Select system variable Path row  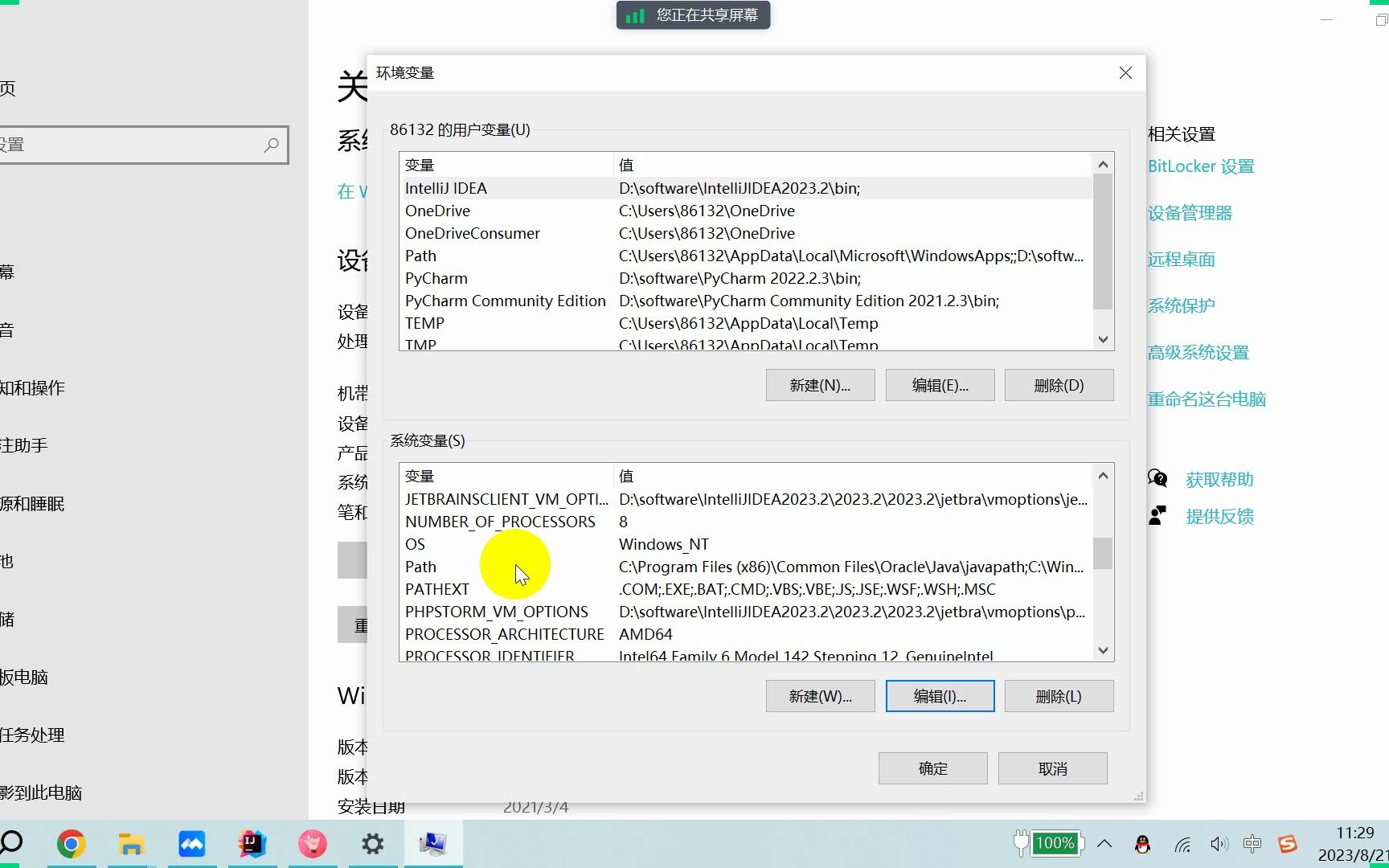tap(746, 567)
